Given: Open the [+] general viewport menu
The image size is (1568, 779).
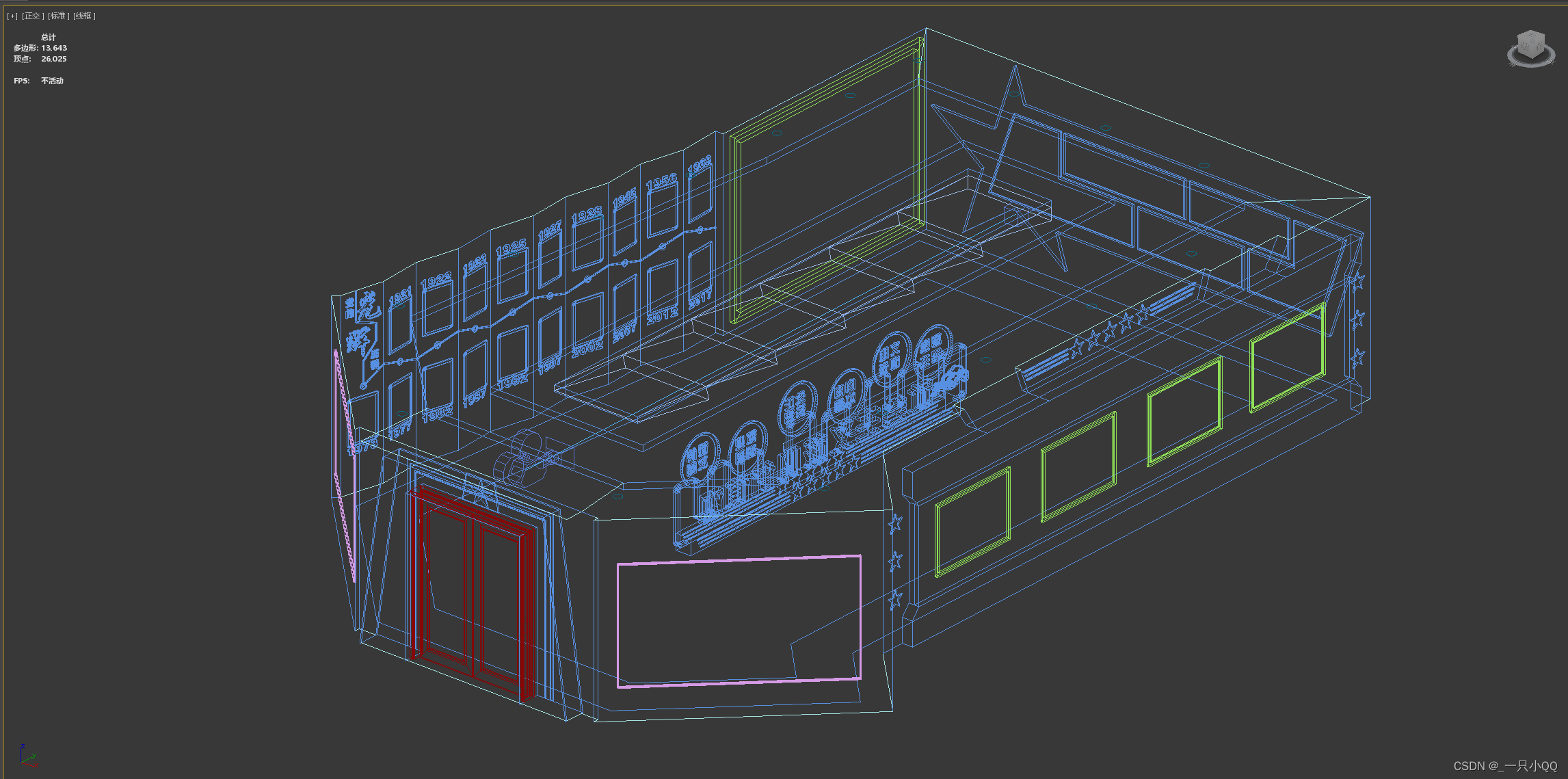Looking at the screenshot, I should pos(12,16).
